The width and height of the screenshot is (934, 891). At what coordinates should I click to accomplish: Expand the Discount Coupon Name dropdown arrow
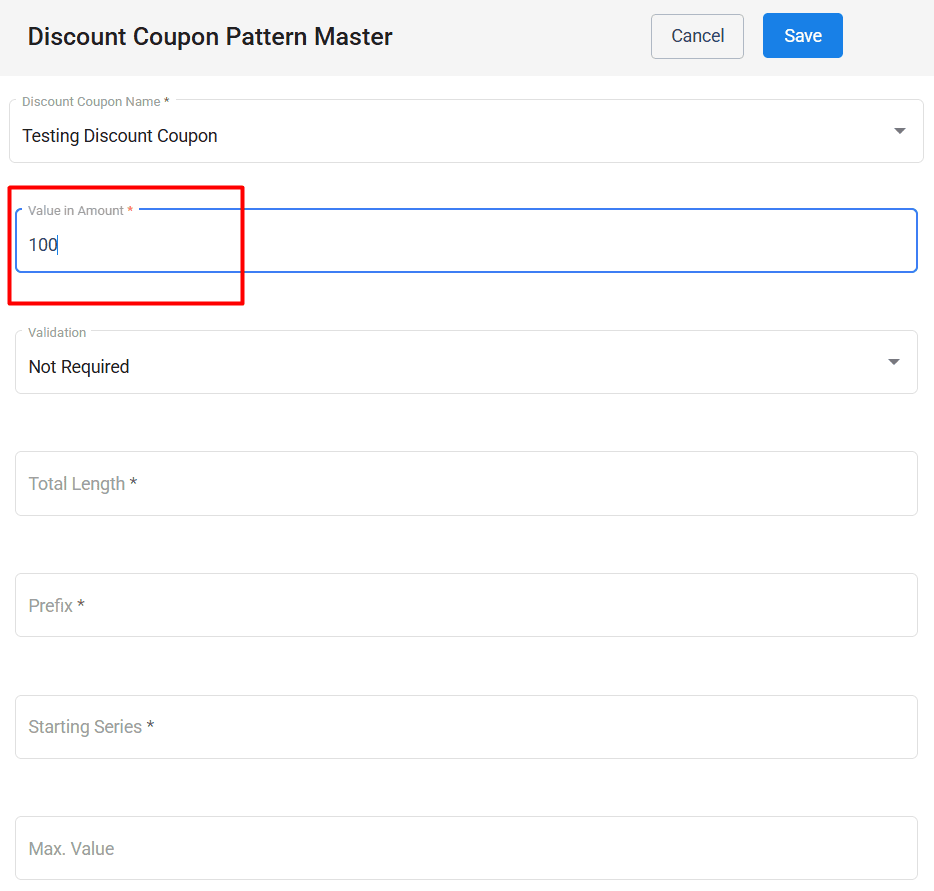899,131
